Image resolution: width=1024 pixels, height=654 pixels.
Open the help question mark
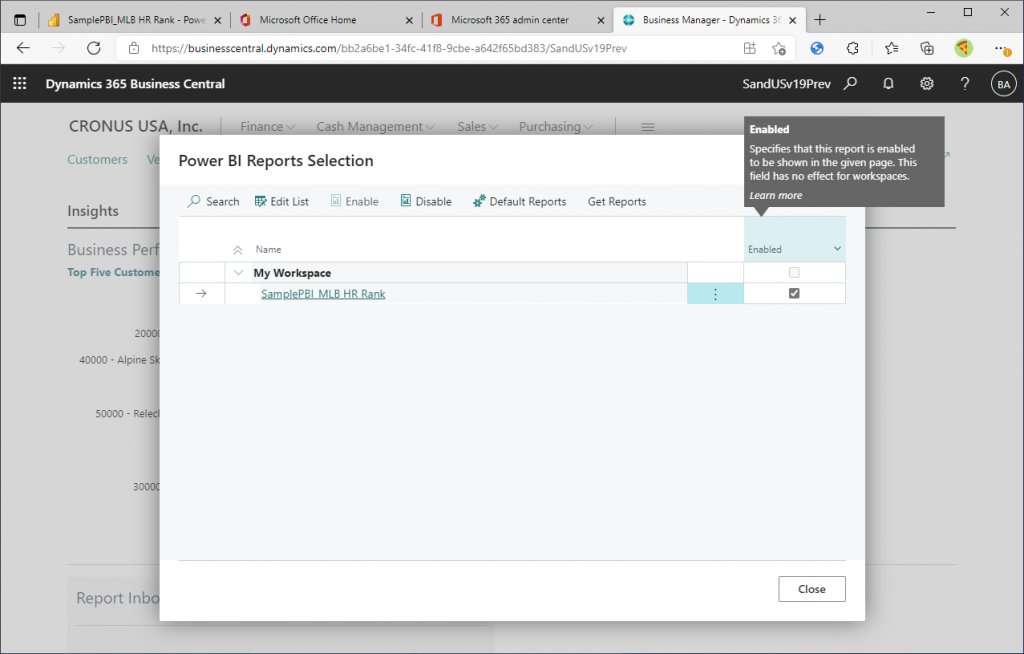(x=965, y=84)
